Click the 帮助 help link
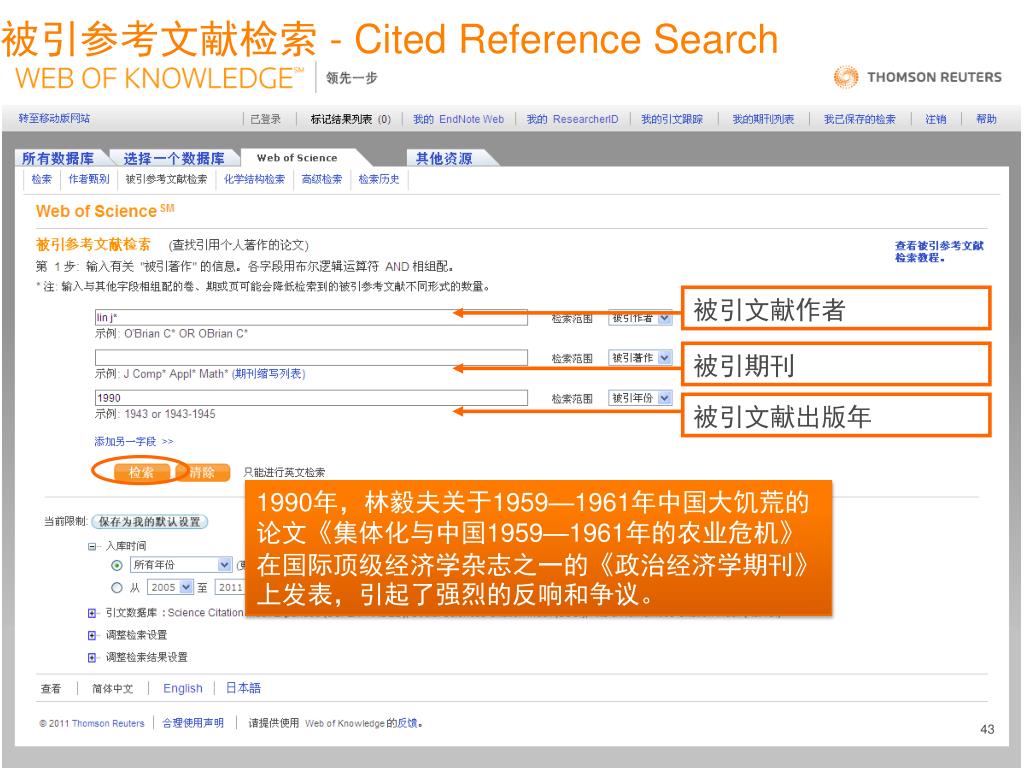 tap(986, 119)
